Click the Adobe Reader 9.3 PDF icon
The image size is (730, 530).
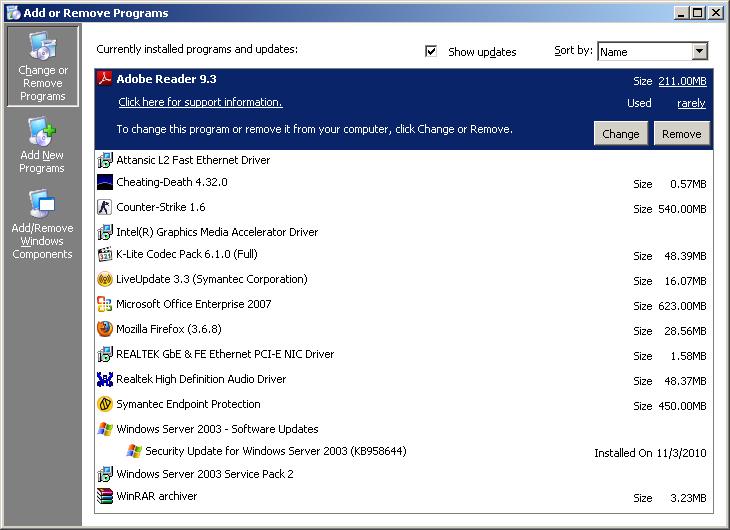[x=105, y=78]
